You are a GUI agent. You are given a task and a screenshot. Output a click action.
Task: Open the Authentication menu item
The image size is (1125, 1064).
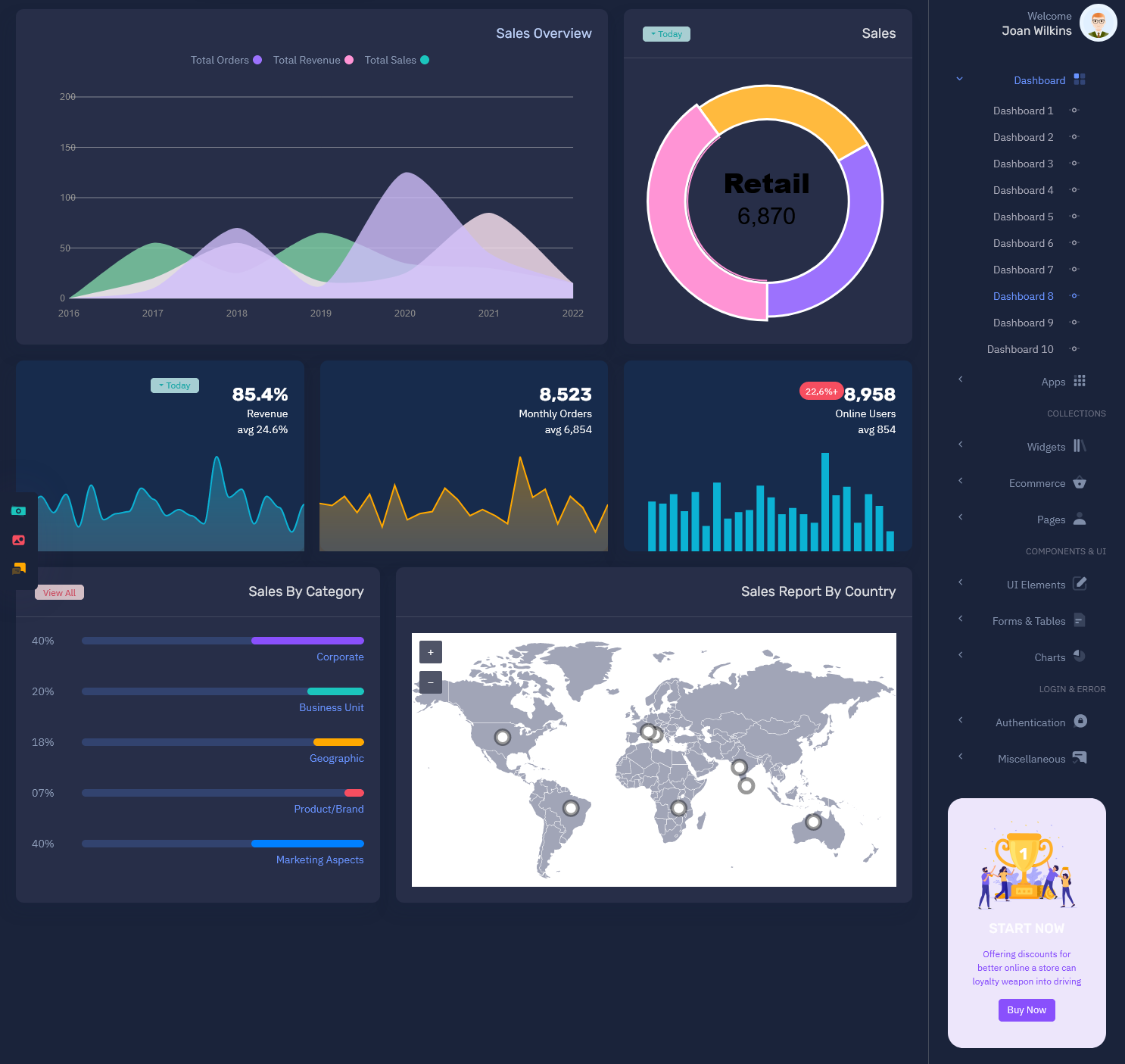(x=1030, y=722)
